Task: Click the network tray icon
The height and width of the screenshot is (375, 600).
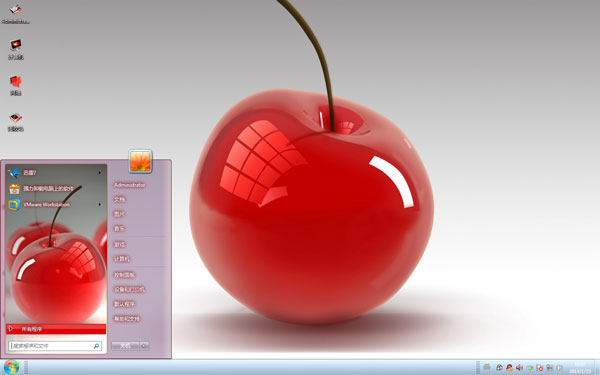Action: click(549, 368)
